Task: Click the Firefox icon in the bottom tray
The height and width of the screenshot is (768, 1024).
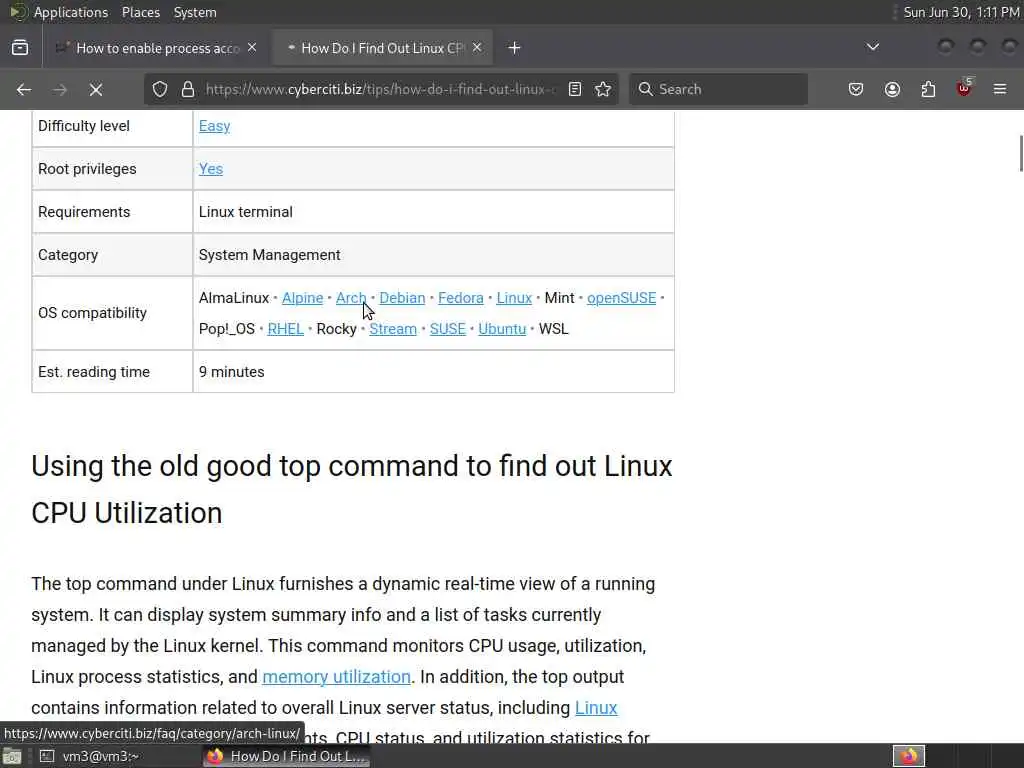Action: click(x=909, y=756)
